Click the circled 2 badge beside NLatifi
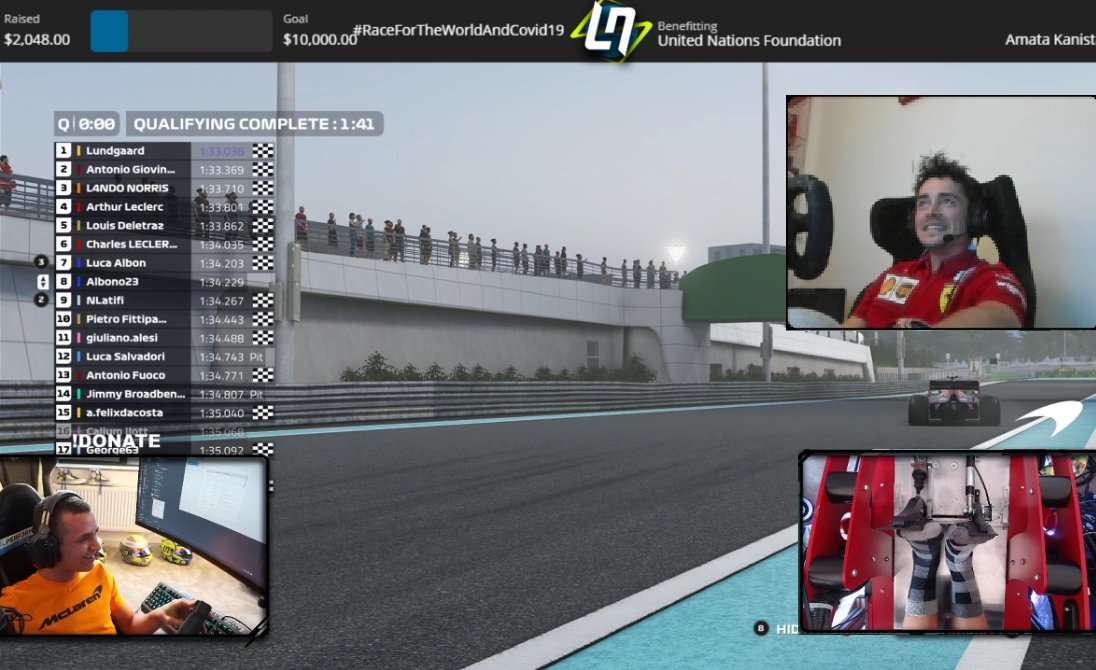Image resolution: width=1096 pixels, height=670 pixels. [41, 300]
